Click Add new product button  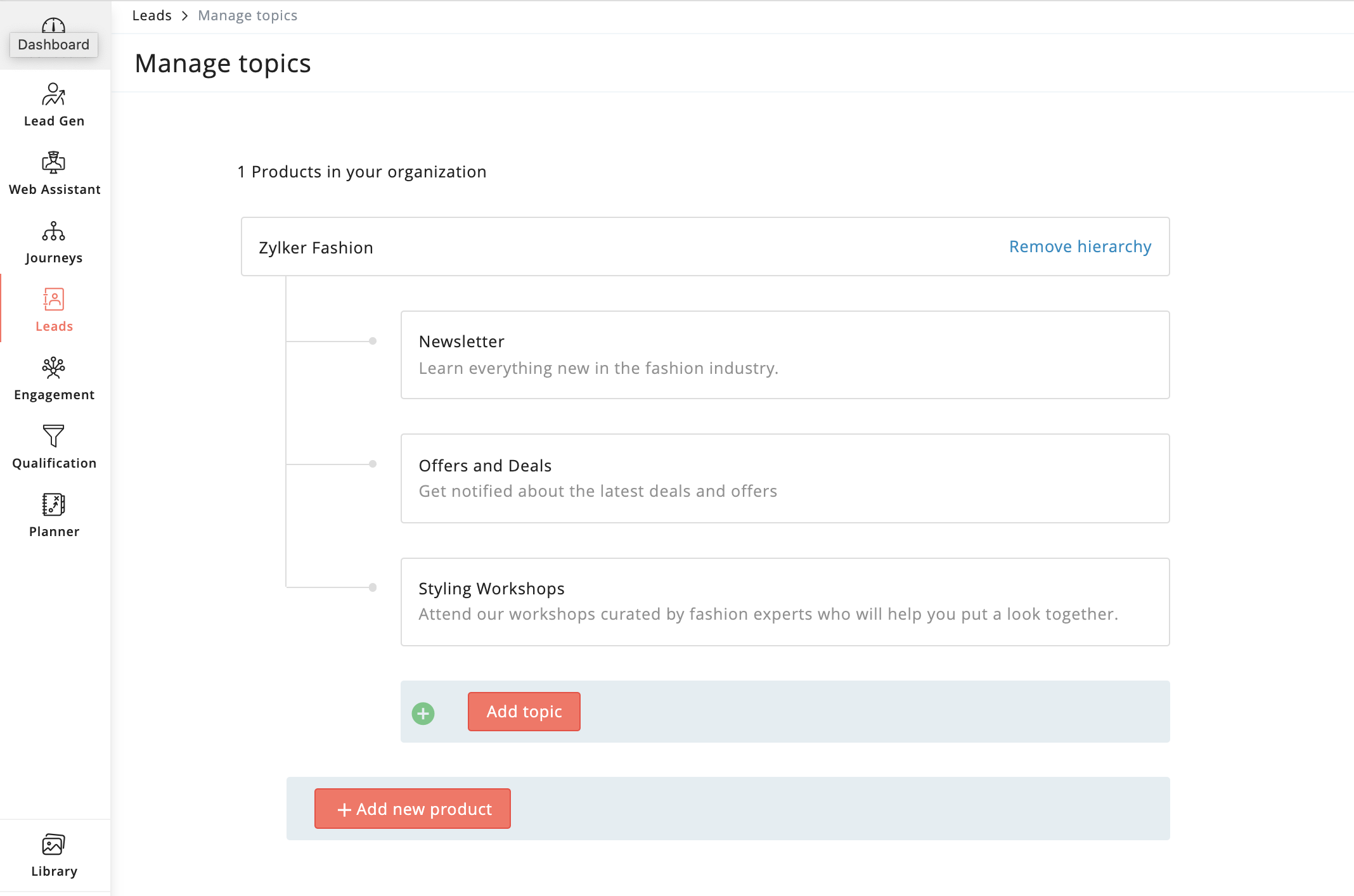pyautogui.click(x=413, y=809)
